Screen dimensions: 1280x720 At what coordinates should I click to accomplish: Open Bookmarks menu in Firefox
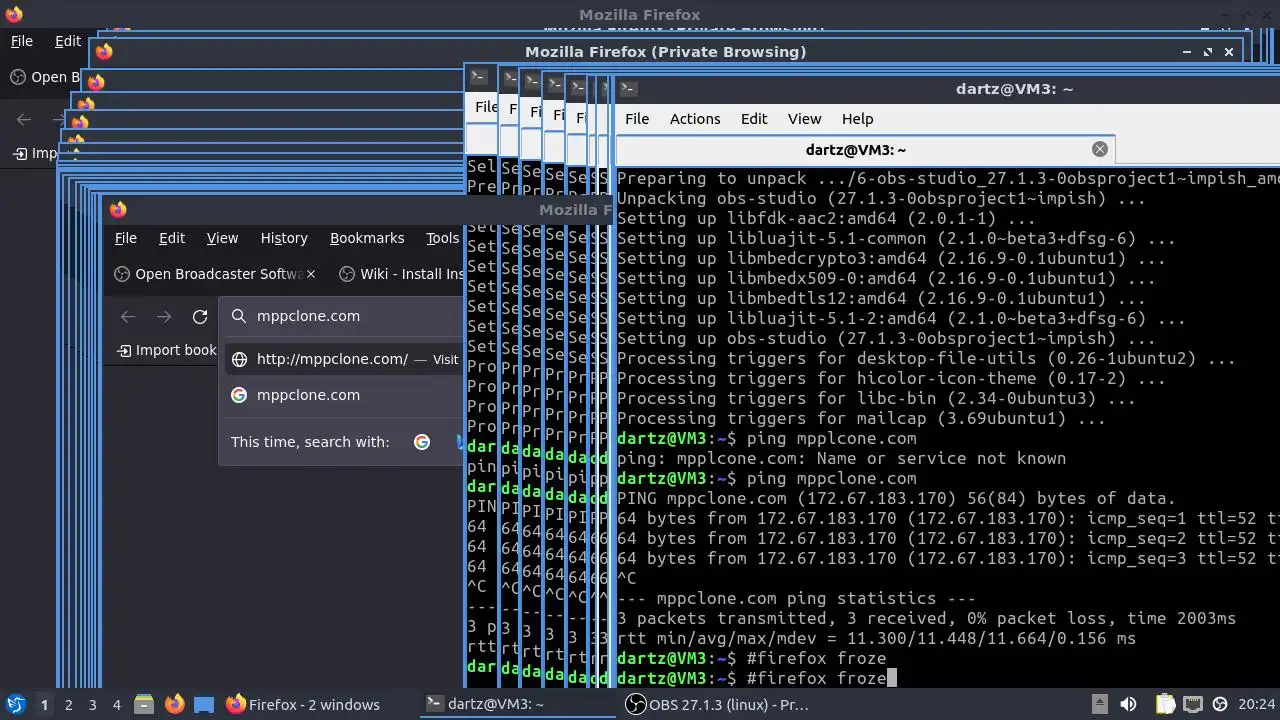tap(367, 238)
